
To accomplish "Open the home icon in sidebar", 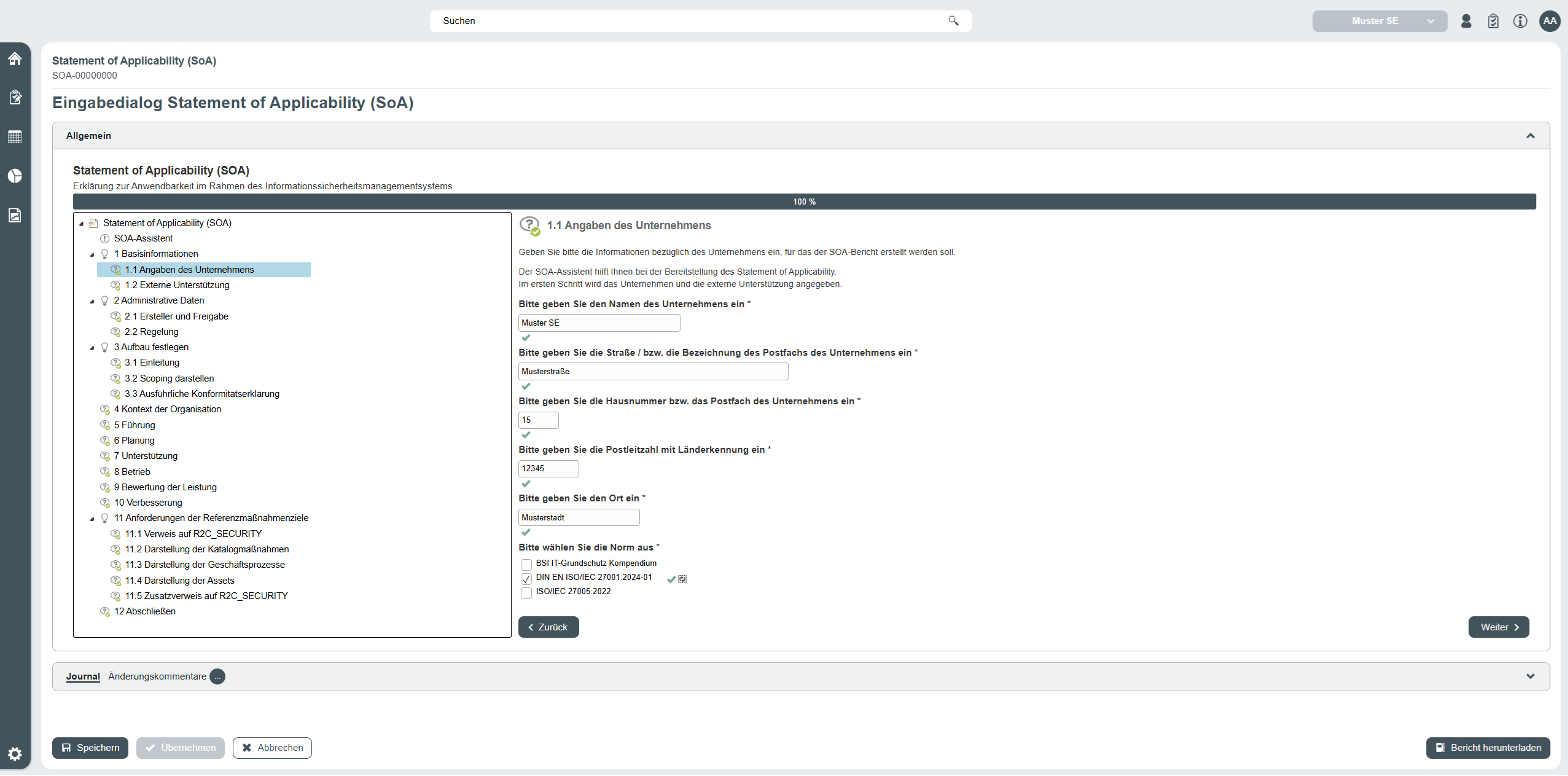I will [x=15, y=58].
